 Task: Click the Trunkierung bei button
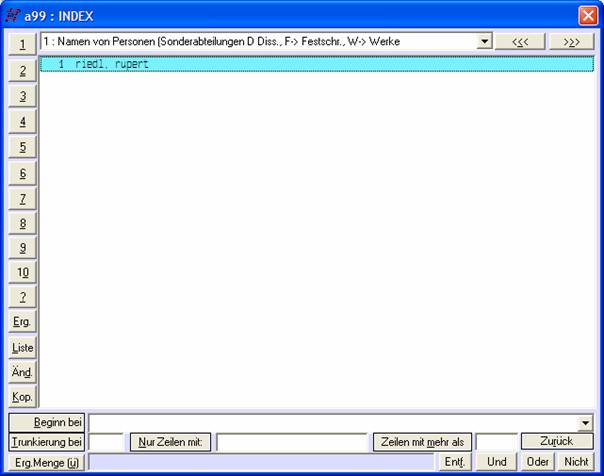[47, 442]
